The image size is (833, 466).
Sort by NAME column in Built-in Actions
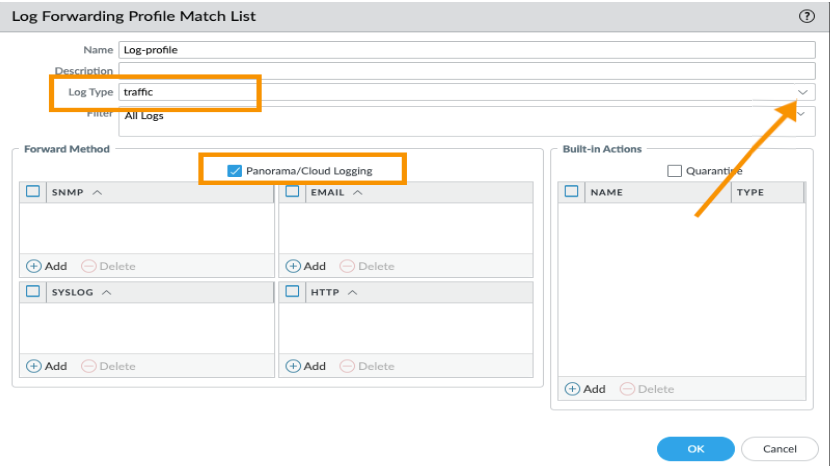(607, 193)
